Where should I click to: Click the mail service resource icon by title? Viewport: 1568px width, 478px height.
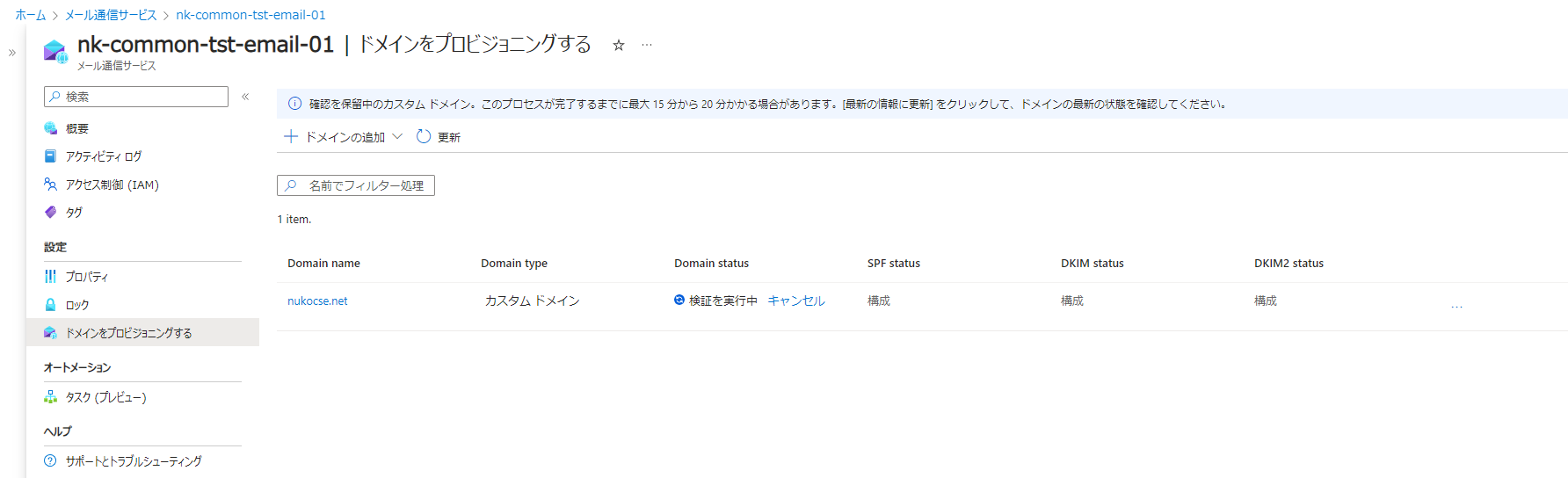pyautogui.click(x=55, y=52)
